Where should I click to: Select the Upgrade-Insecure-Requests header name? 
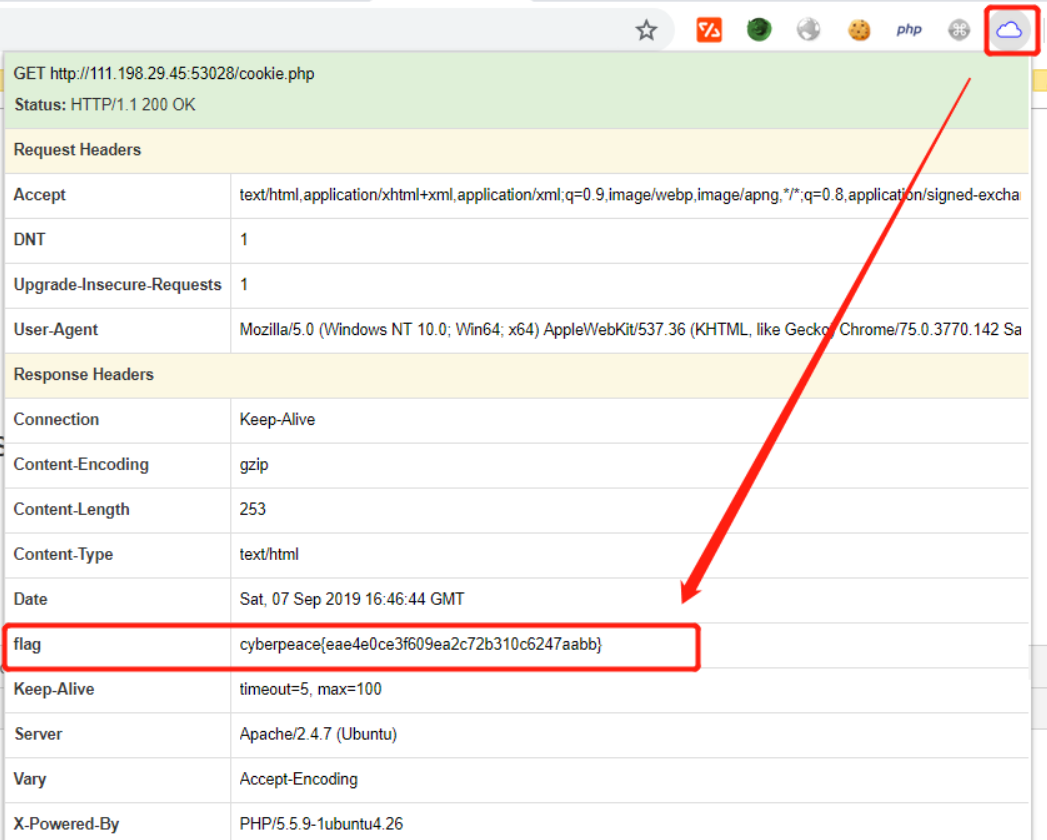click(118, 284)
